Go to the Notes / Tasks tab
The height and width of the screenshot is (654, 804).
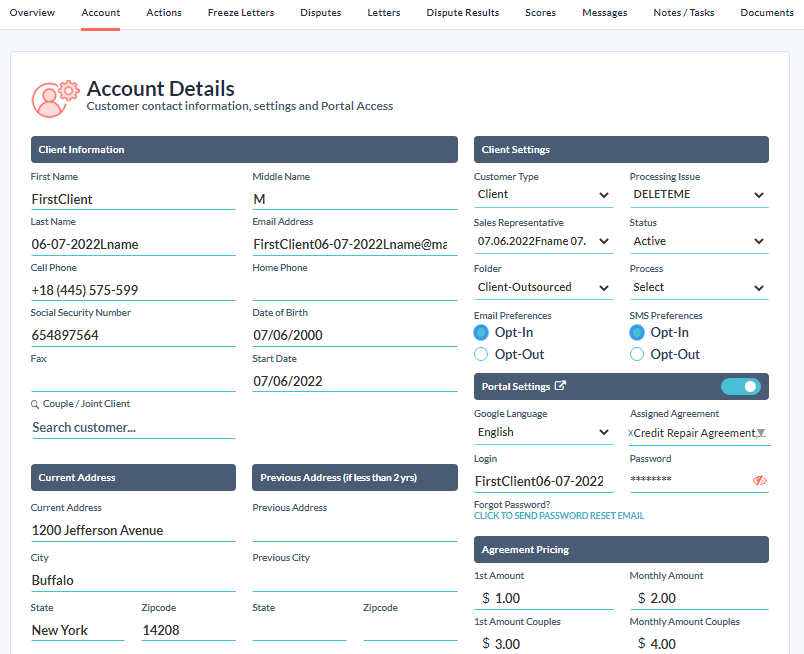pos(684,13)
